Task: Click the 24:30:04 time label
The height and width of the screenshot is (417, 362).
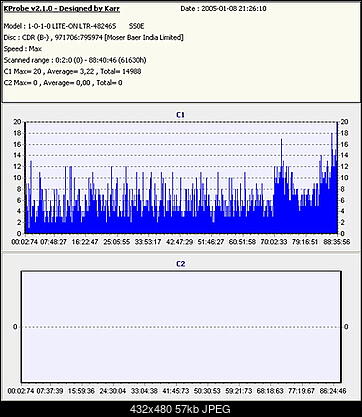Action: tap(113, 391)
